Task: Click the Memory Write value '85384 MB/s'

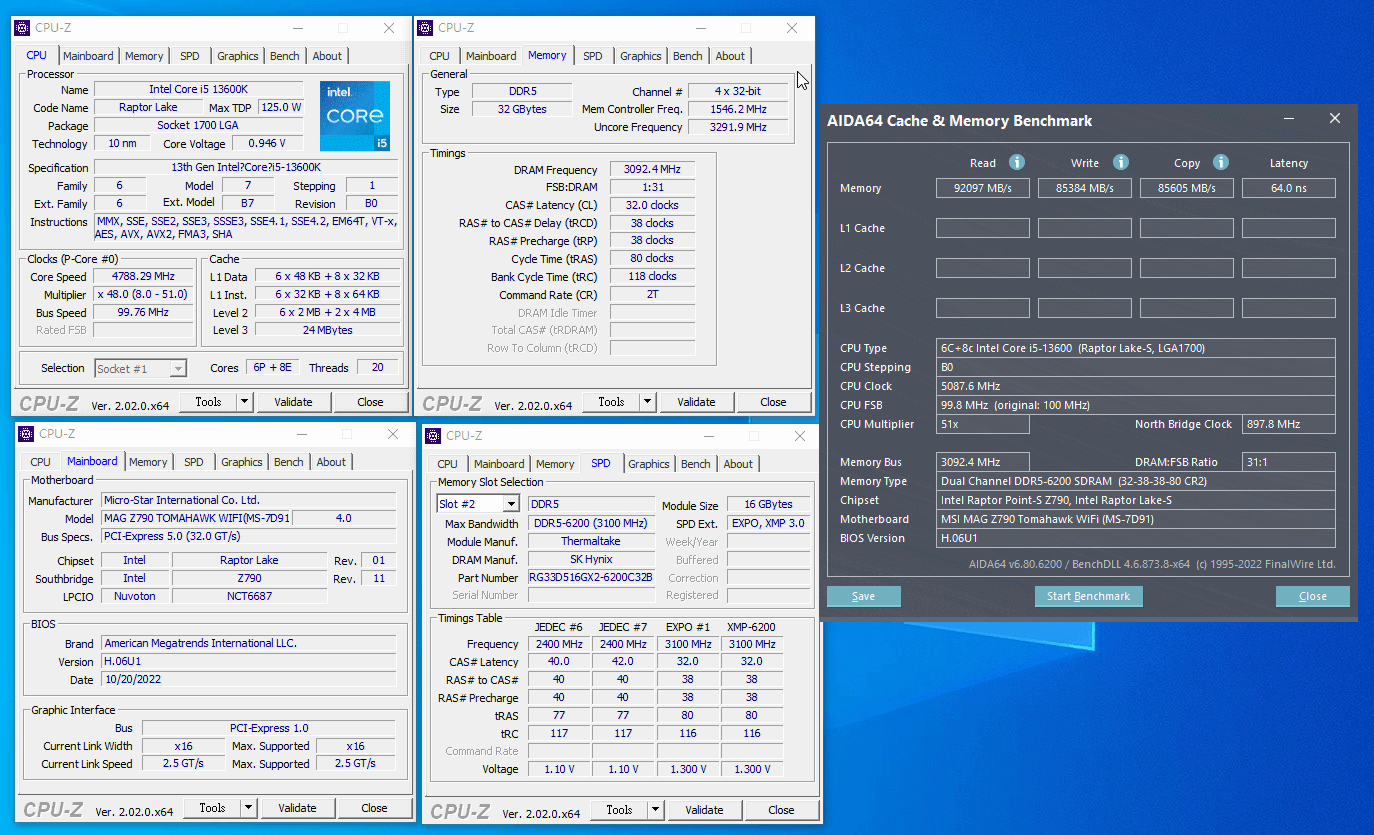Action: pos(1085,188)
